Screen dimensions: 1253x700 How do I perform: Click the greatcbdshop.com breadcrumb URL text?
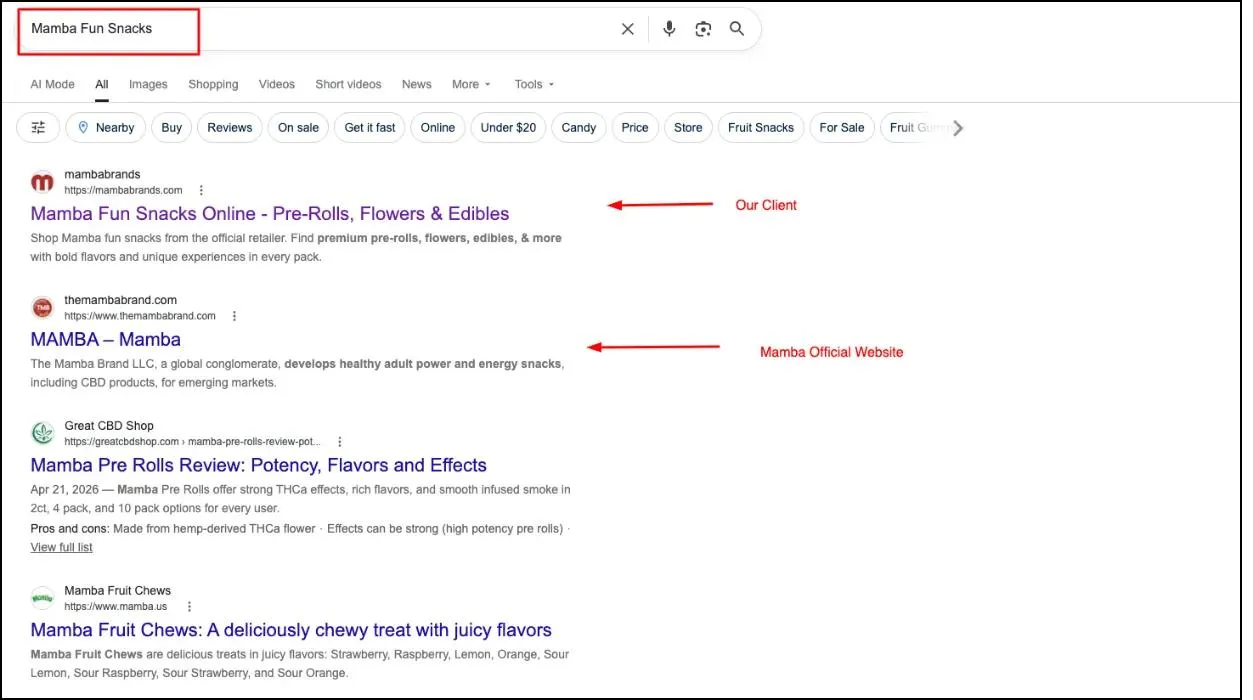coord(193,441)
